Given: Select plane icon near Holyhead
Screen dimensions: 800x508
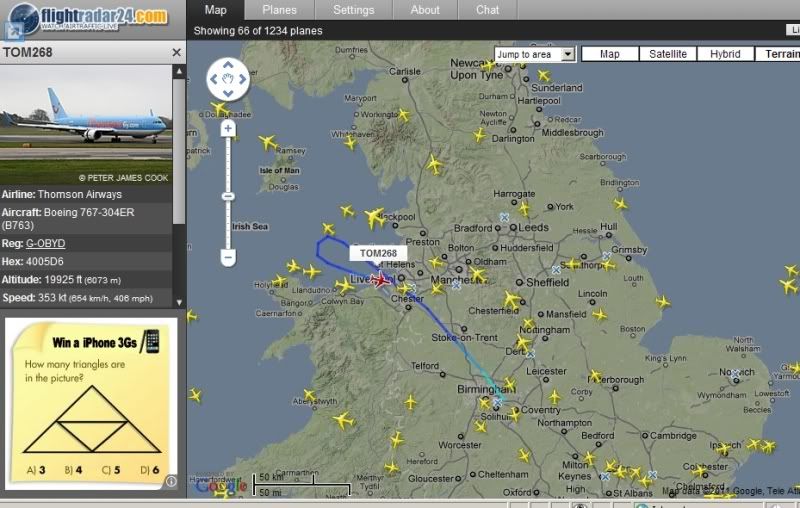Looking at the screenshot, I should 280,281.
